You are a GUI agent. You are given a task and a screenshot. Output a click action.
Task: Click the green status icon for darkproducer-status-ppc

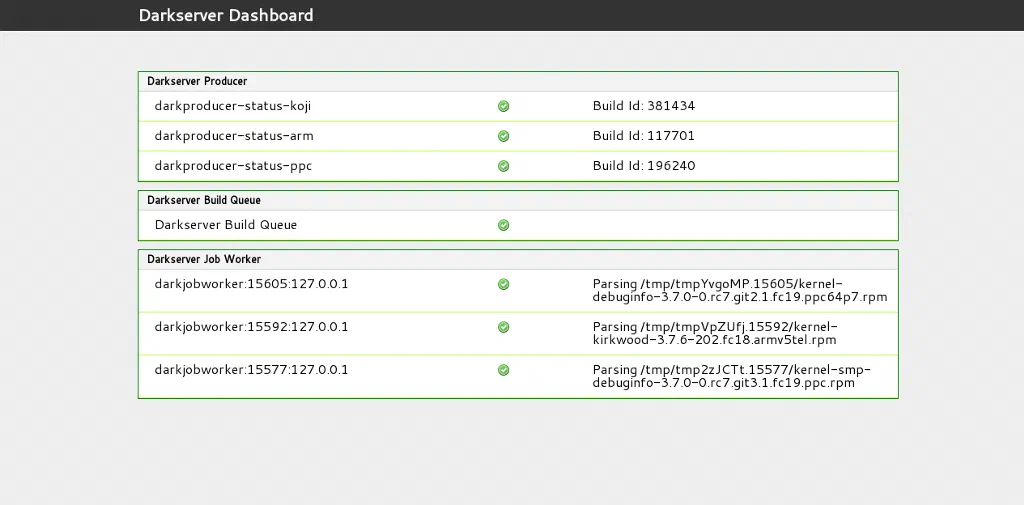tap(504, 166)
